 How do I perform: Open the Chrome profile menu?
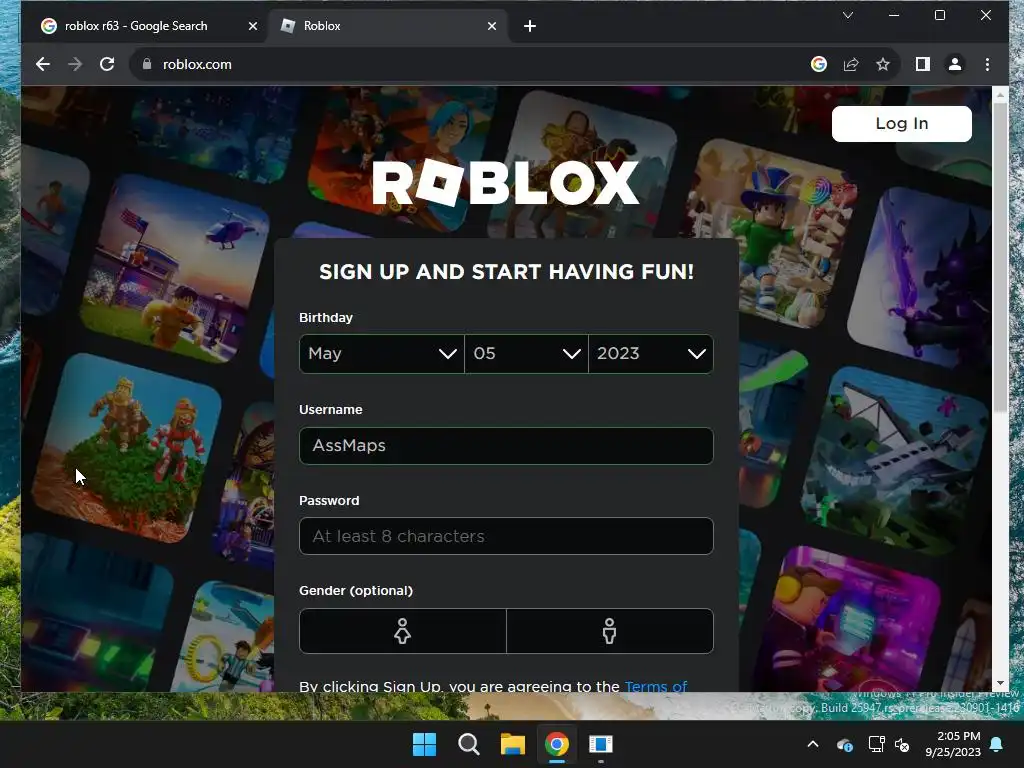[955, 64]
